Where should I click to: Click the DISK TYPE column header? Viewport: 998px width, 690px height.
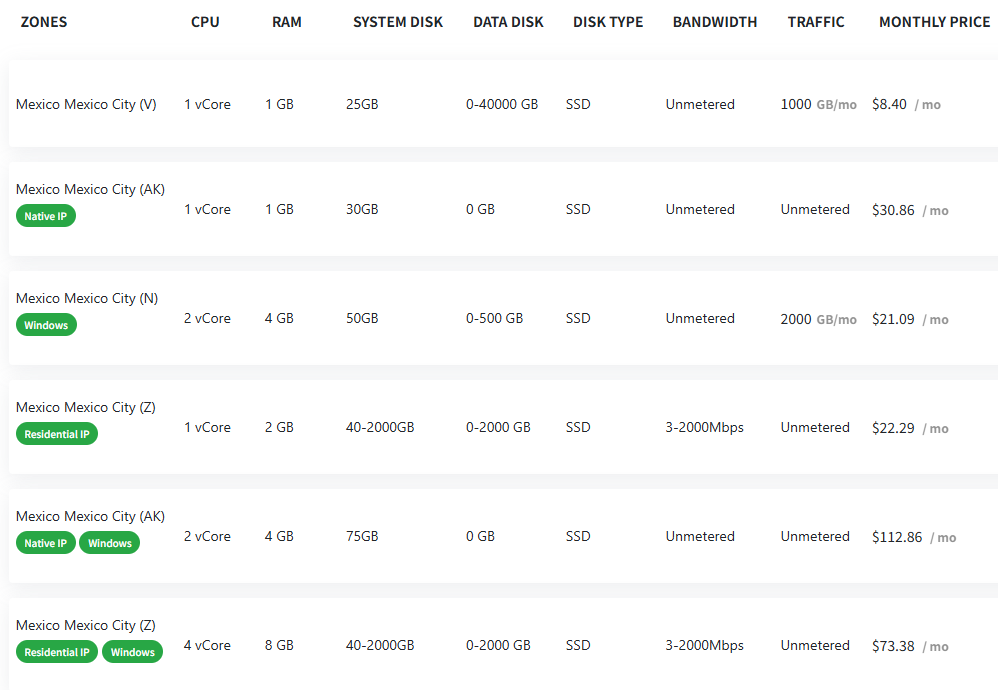(608, 22)
